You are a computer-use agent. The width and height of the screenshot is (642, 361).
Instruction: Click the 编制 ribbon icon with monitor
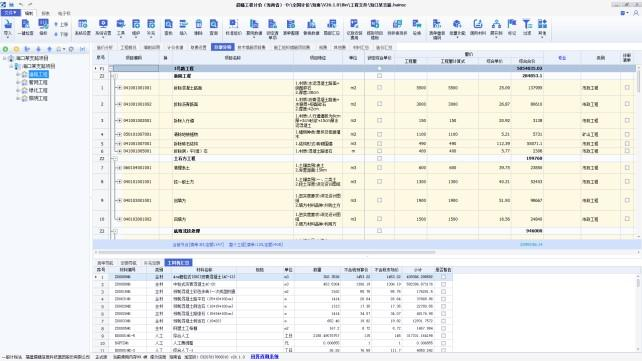click(43, 27)
